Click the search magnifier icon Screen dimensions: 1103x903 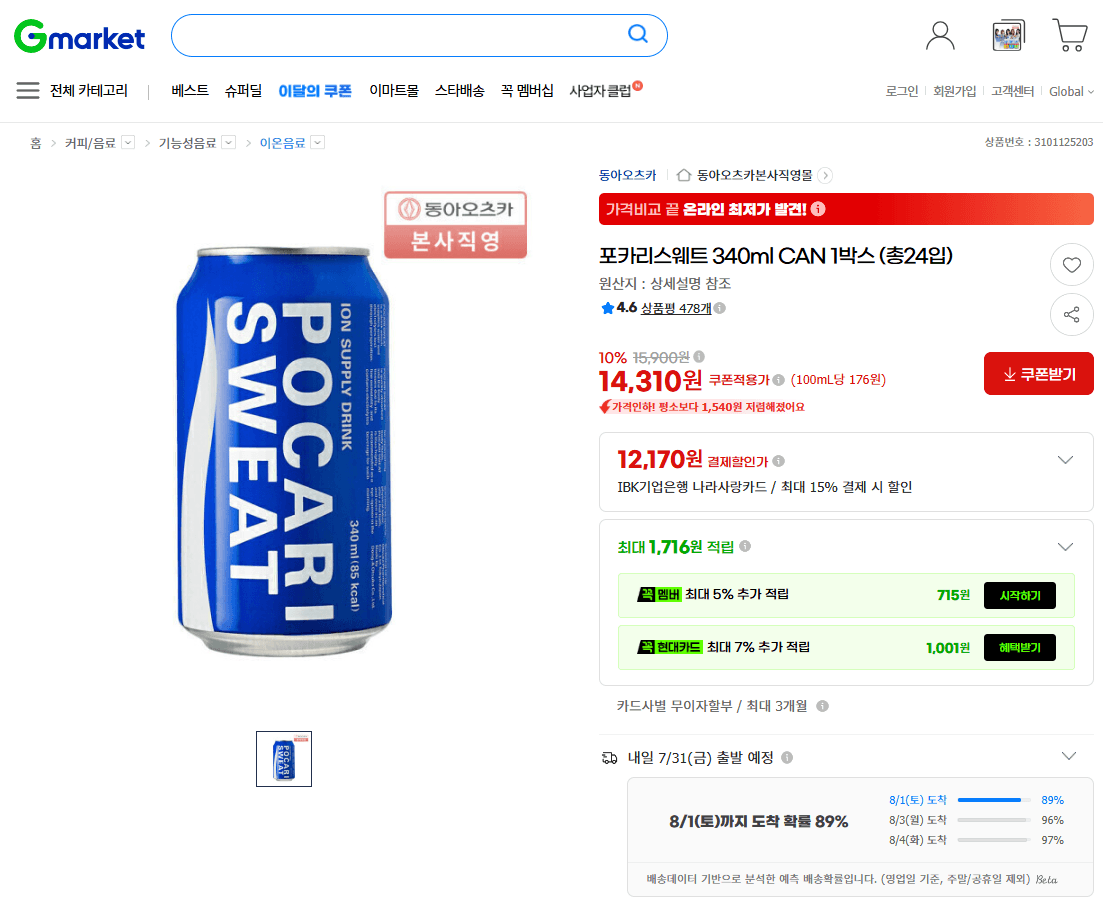(637, 34)
